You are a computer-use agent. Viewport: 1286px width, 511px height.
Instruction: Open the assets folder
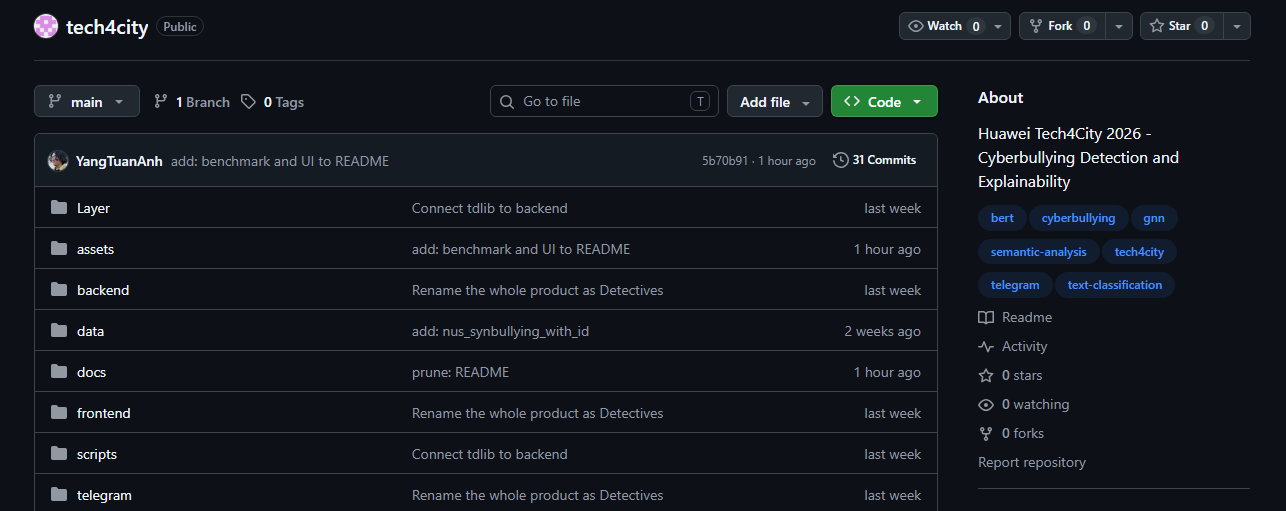tap(96, 249)
